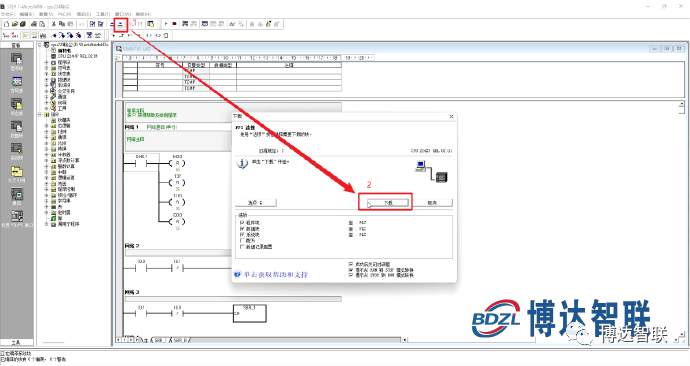Open the 编辑(E) menu
Viewport: 690px width, 366px height.
coord(26,14)
